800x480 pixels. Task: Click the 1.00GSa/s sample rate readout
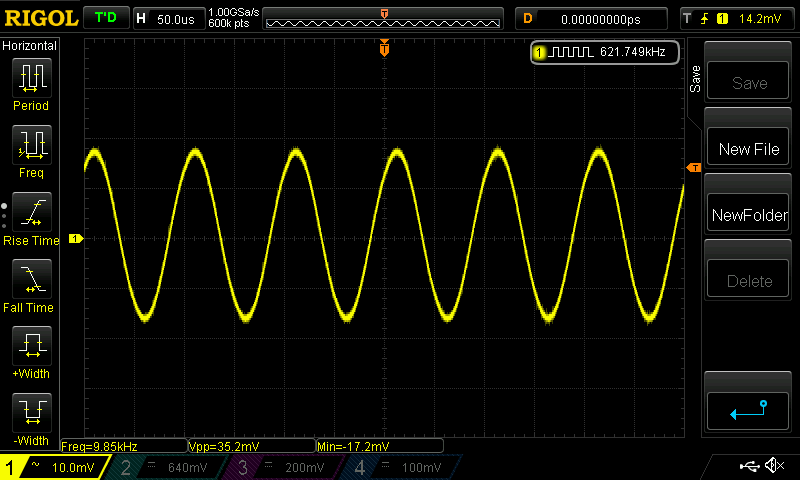[234, 12]
